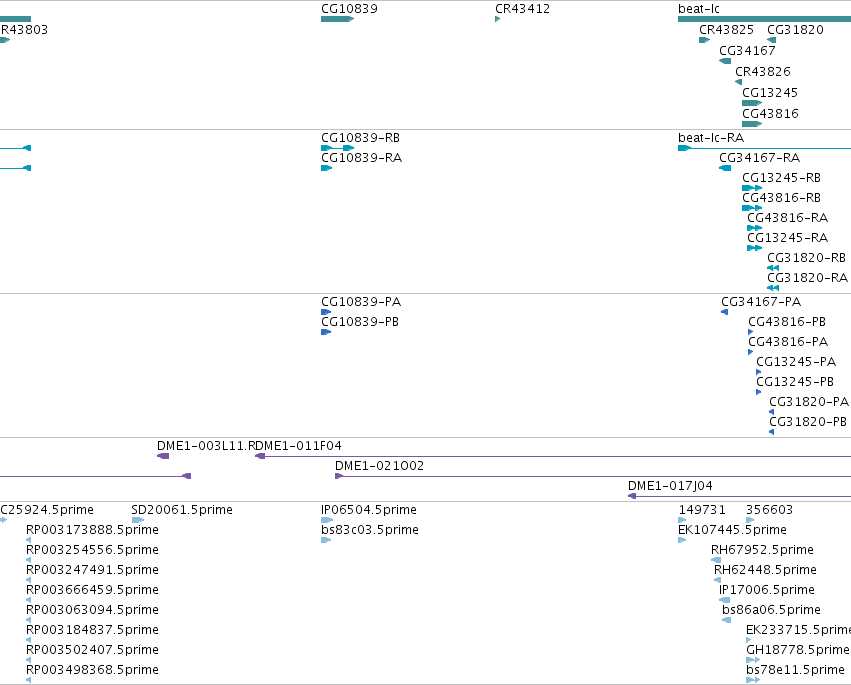Click the DME1-011F04 clone label
The height and width of the screenshot is (685, 851).
[x=298, y=446]
